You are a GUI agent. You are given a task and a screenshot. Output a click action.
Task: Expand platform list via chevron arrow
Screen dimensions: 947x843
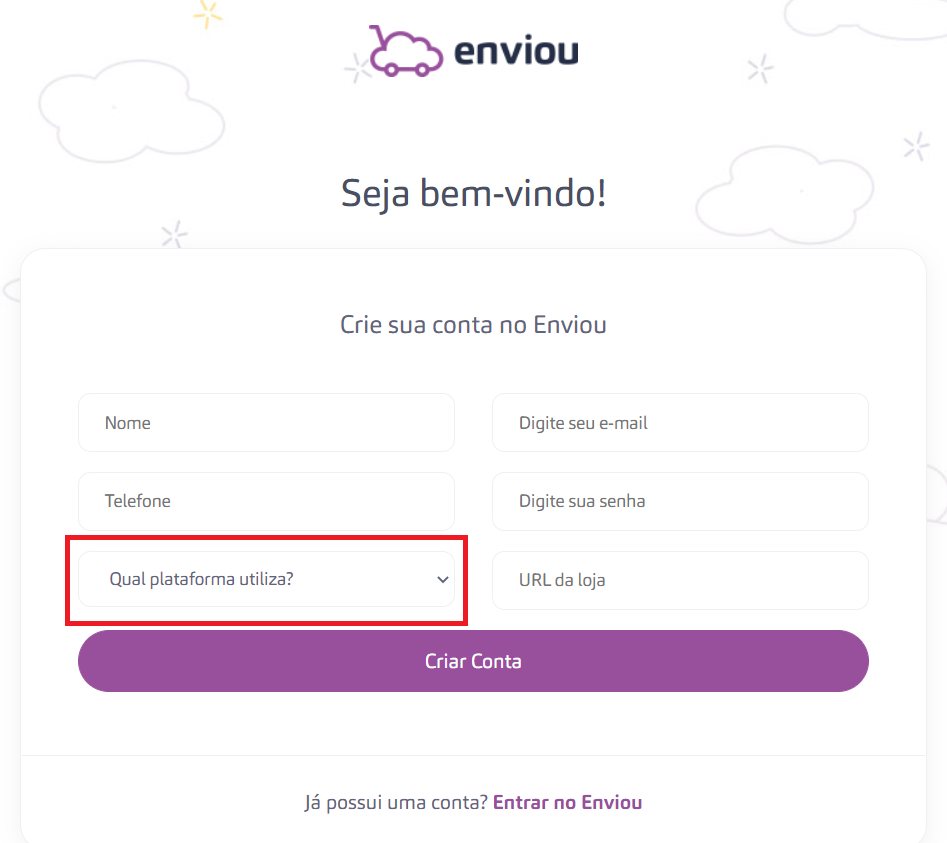pos(443,580)
